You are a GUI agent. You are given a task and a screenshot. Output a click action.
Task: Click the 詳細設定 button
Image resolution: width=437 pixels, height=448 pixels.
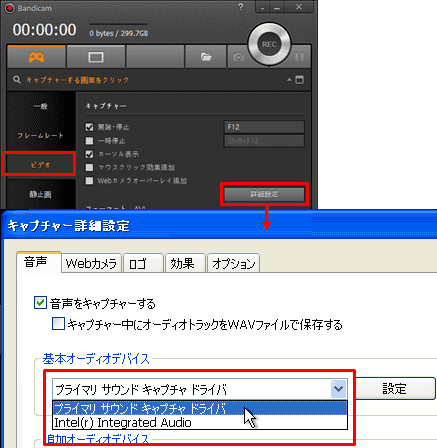(264, 194)
